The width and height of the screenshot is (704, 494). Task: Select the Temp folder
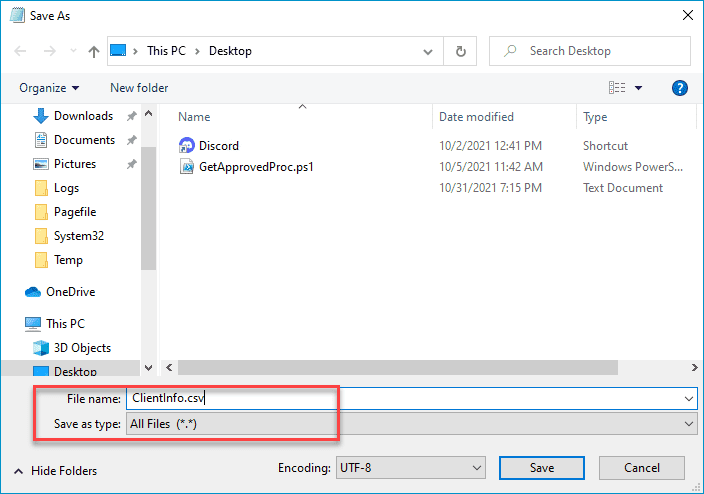pyautogui.click(x=68, y=260)
